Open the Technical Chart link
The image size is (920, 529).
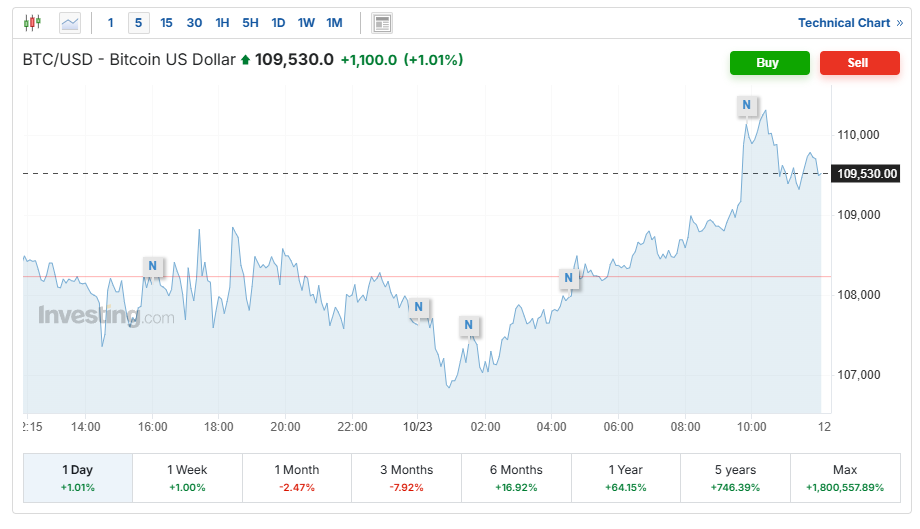(850, 23)
